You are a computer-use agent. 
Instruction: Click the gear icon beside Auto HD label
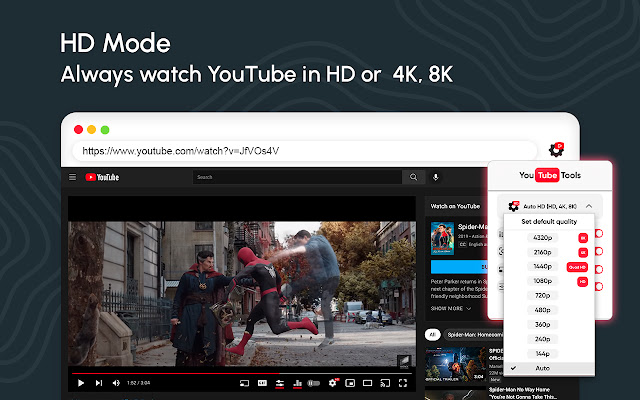pos(513,206)
